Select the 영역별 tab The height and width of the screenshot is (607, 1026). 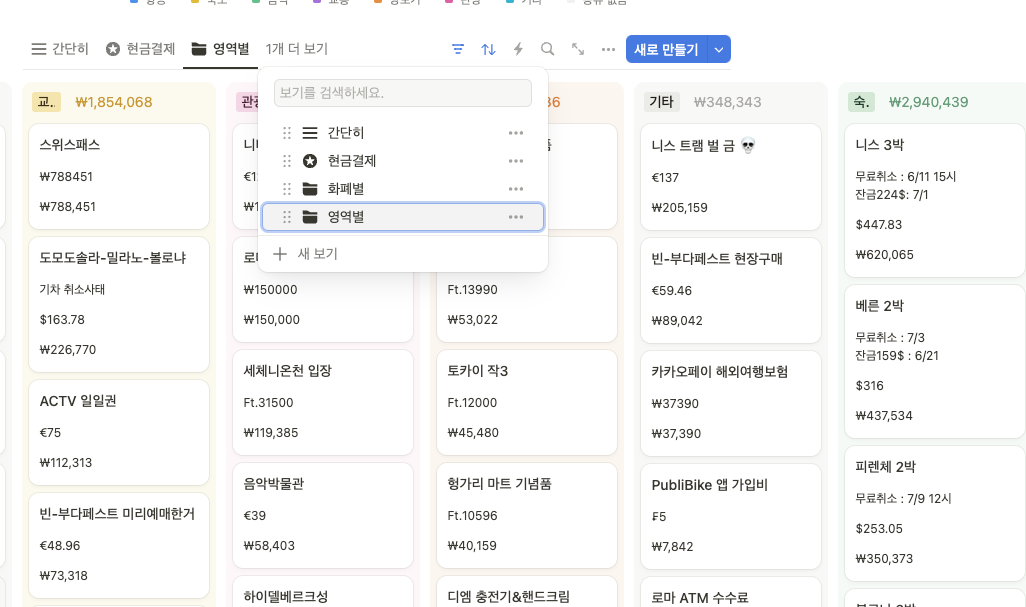click(x=221, y=49)
